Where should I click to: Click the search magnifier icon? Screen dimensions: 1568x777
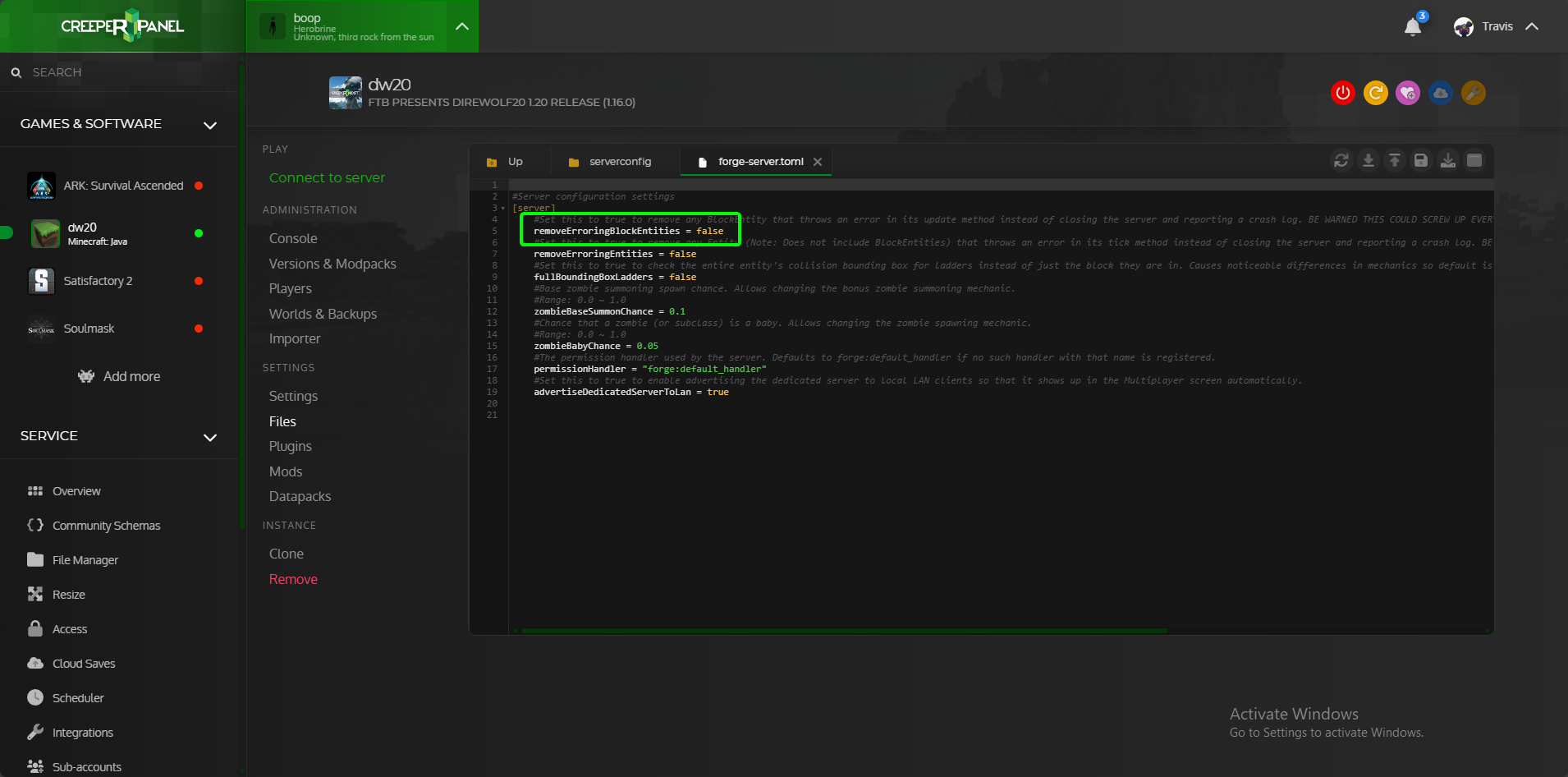pyautogui.click(x=16, y=73)
